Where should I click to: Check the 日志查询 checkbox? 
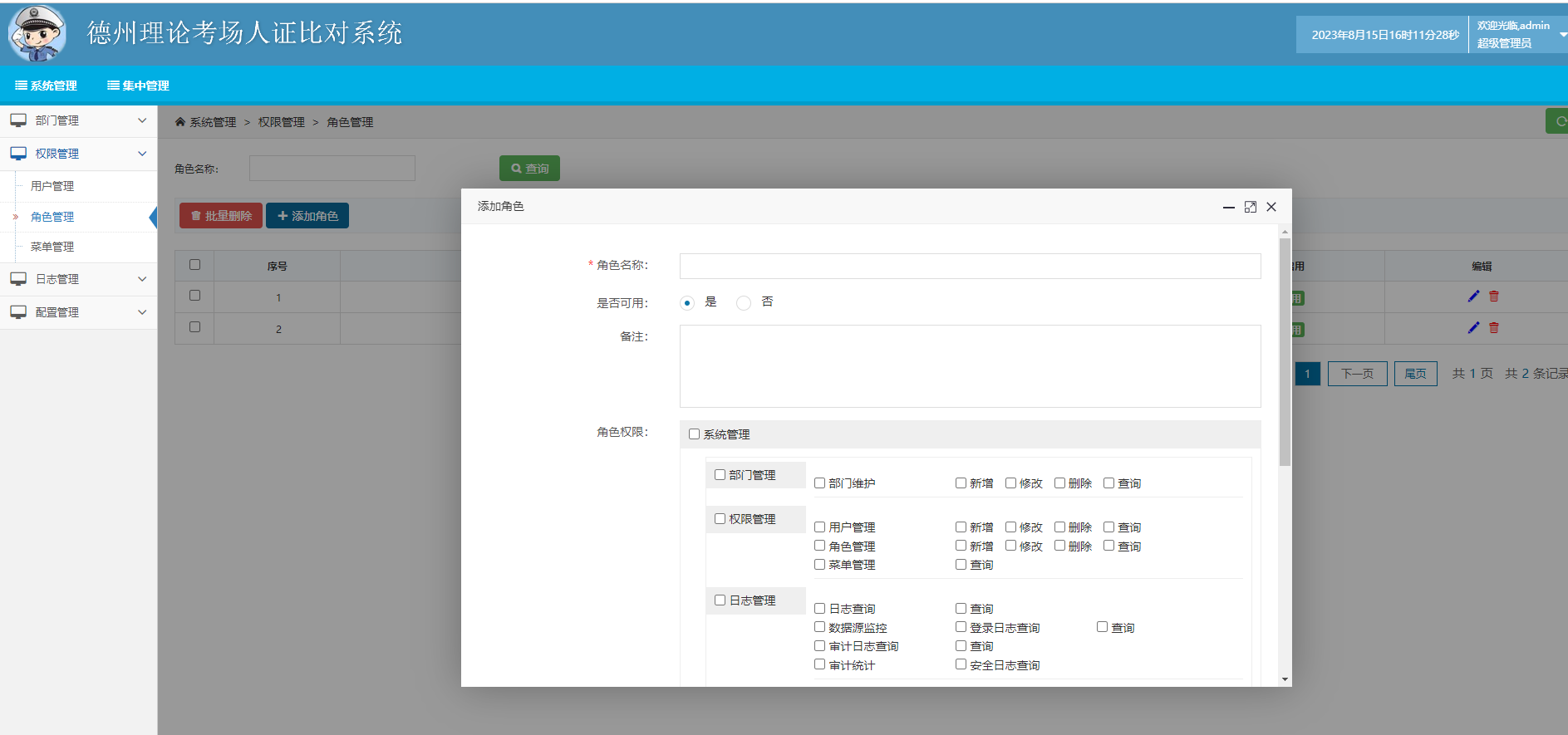820,609
